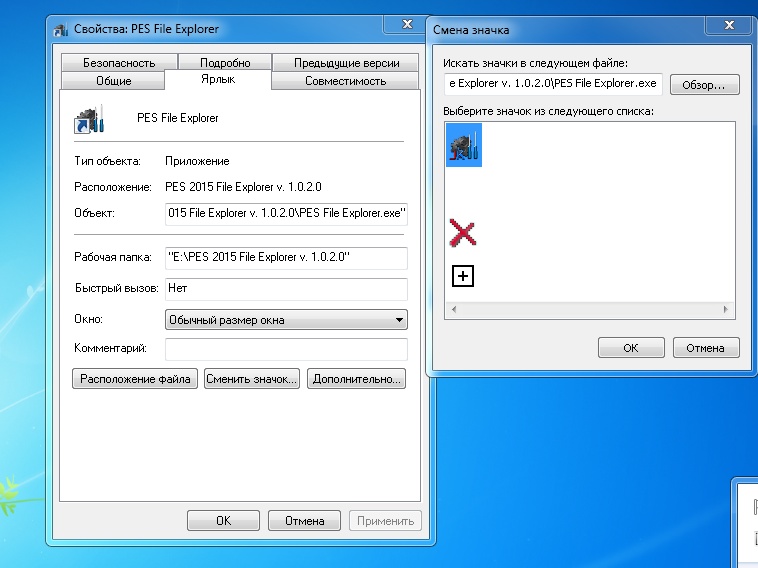Switch to Предыдущие версии tab
Viewport: 758px width, 568px height.
pyautogui.click(x=346, y=63)
